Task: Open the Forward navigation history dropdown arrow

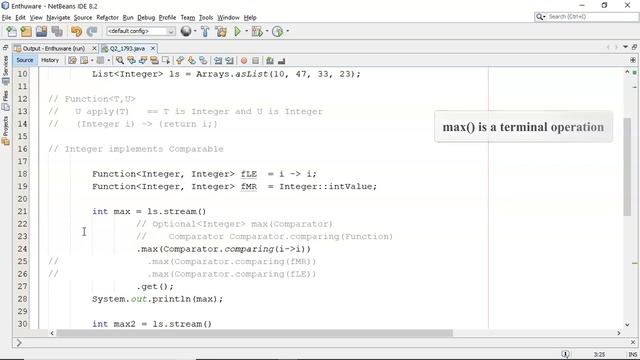Action: pos(109,60)
